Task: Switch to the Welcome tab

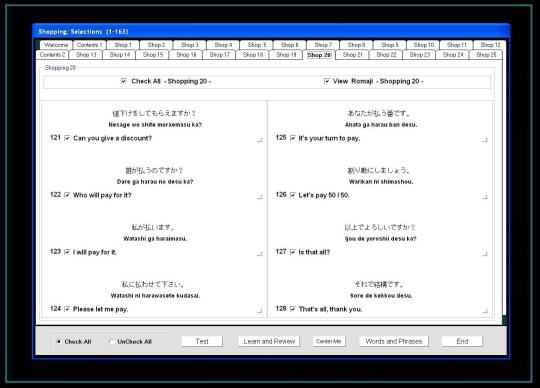Action: click(x=56, y=45)
